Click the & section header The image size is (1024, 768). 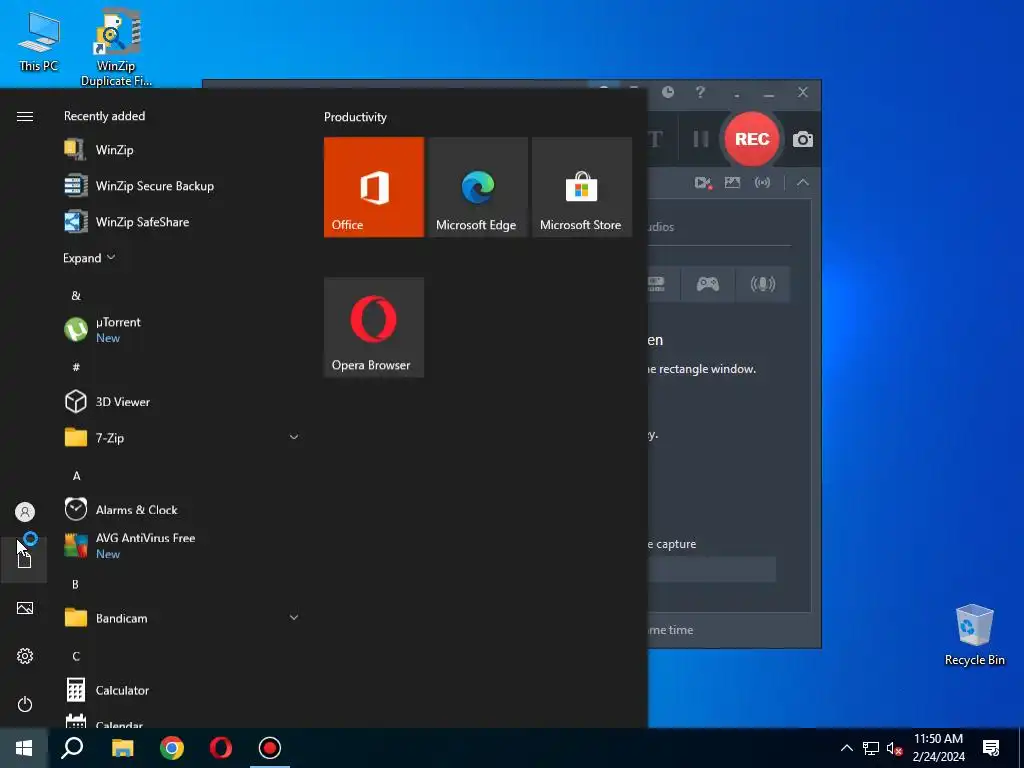tap(76, 295)
